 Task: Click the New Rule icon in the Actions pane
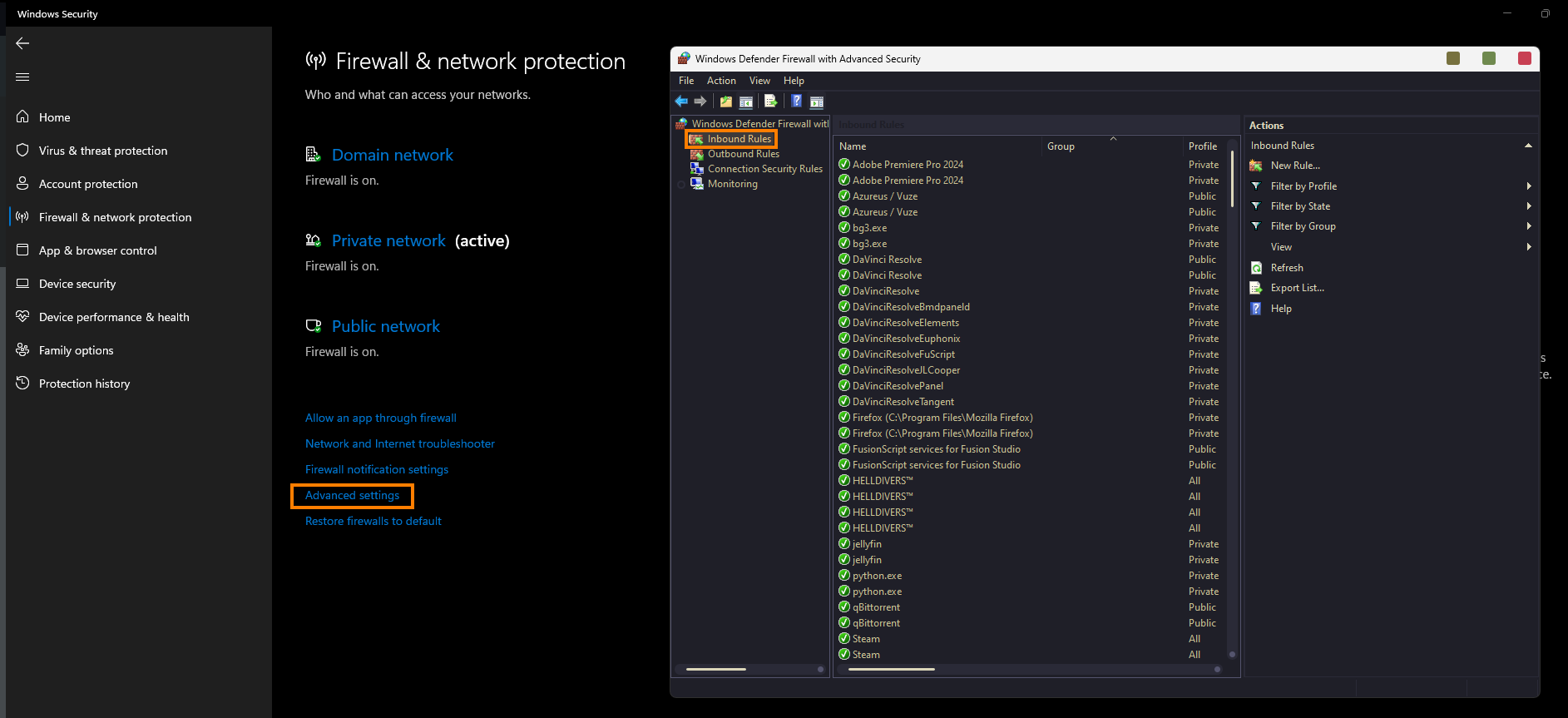click(x=1256, y=166)
